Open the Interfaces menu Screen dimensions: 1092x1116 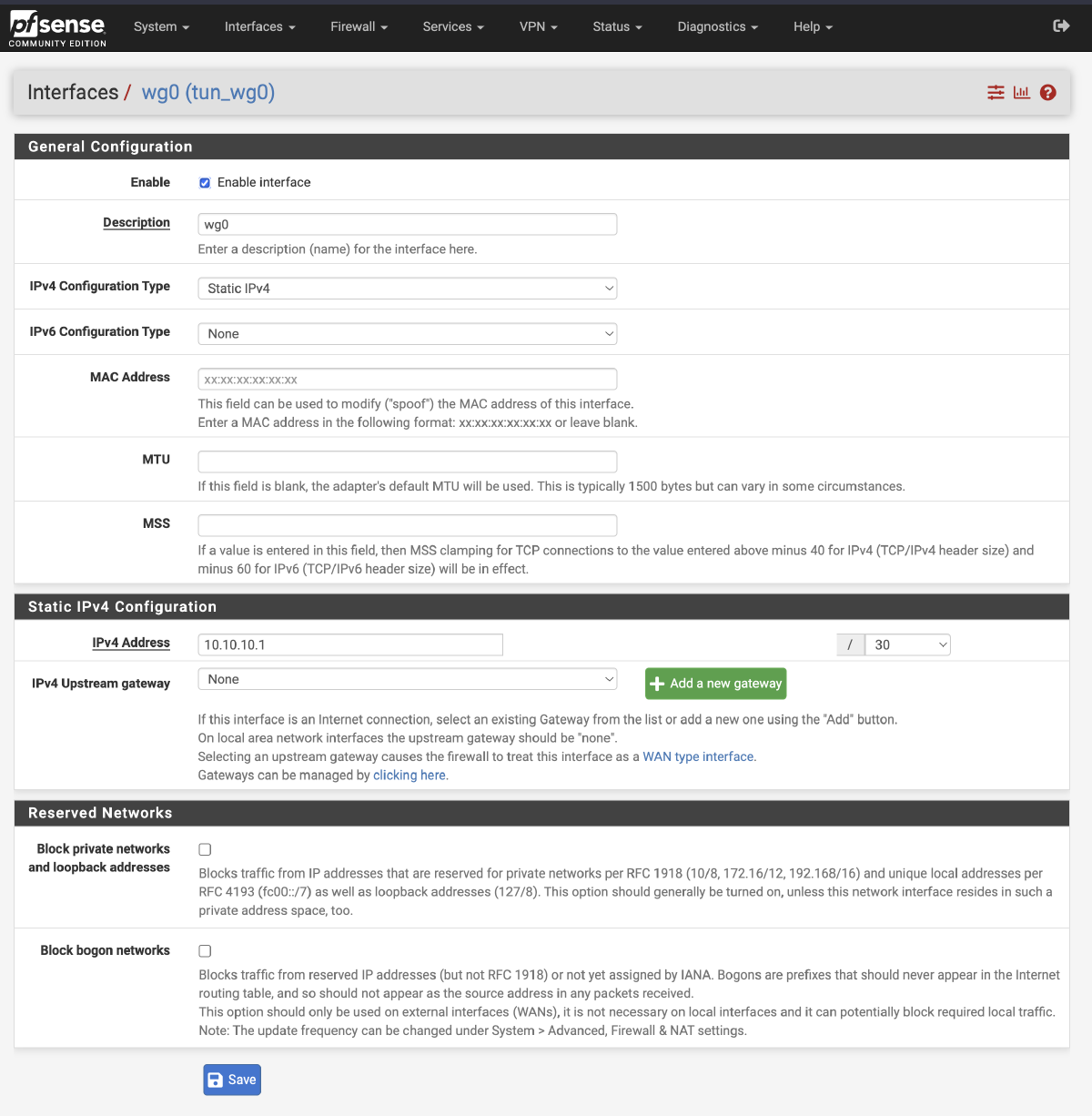point(258,26)
